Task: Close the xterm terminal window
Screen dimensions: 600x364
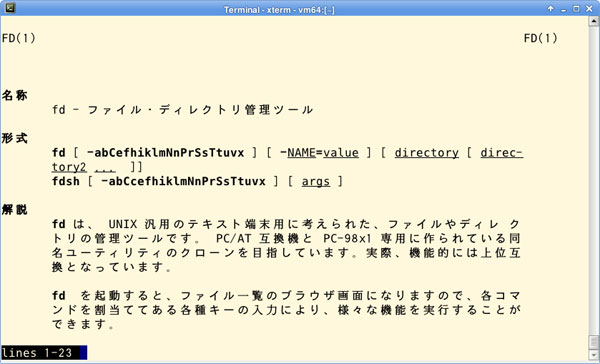Action: (589, 8)
